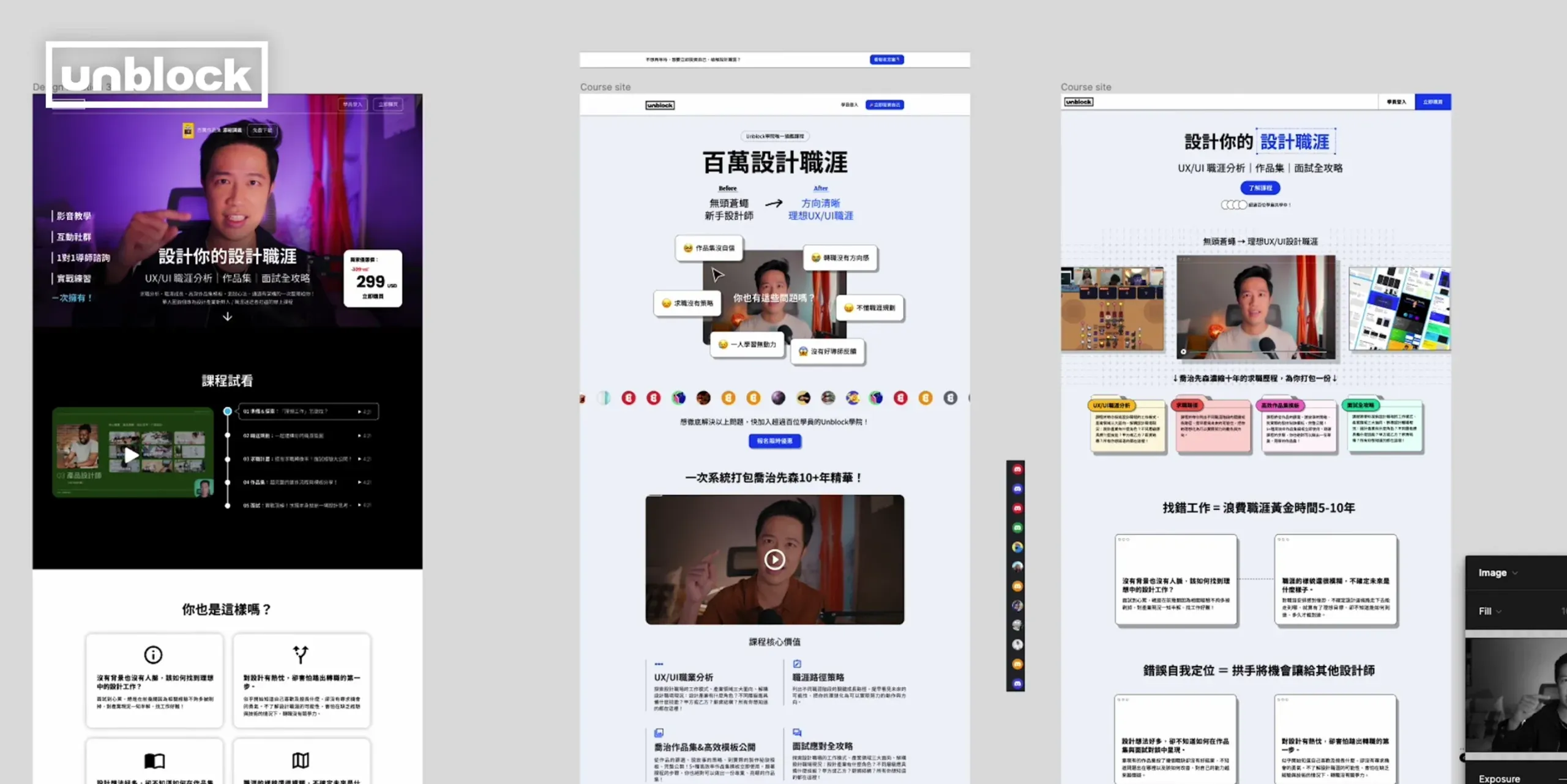Click the center presenter video in the right frame
Screen dimensions: 1567x784
(1256, 307)
